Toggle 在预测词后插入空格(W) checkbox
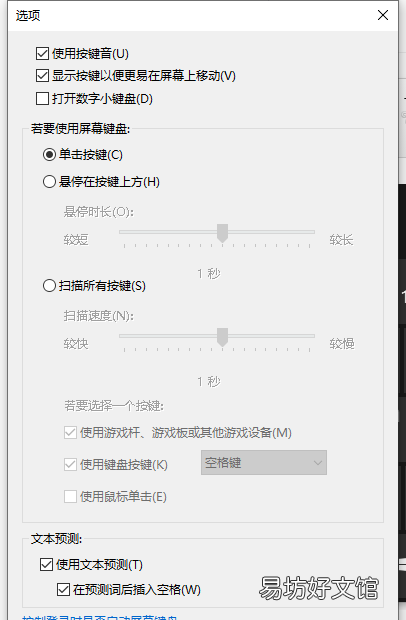The height and width of the screenshot is (620, 406). [63, 590]
